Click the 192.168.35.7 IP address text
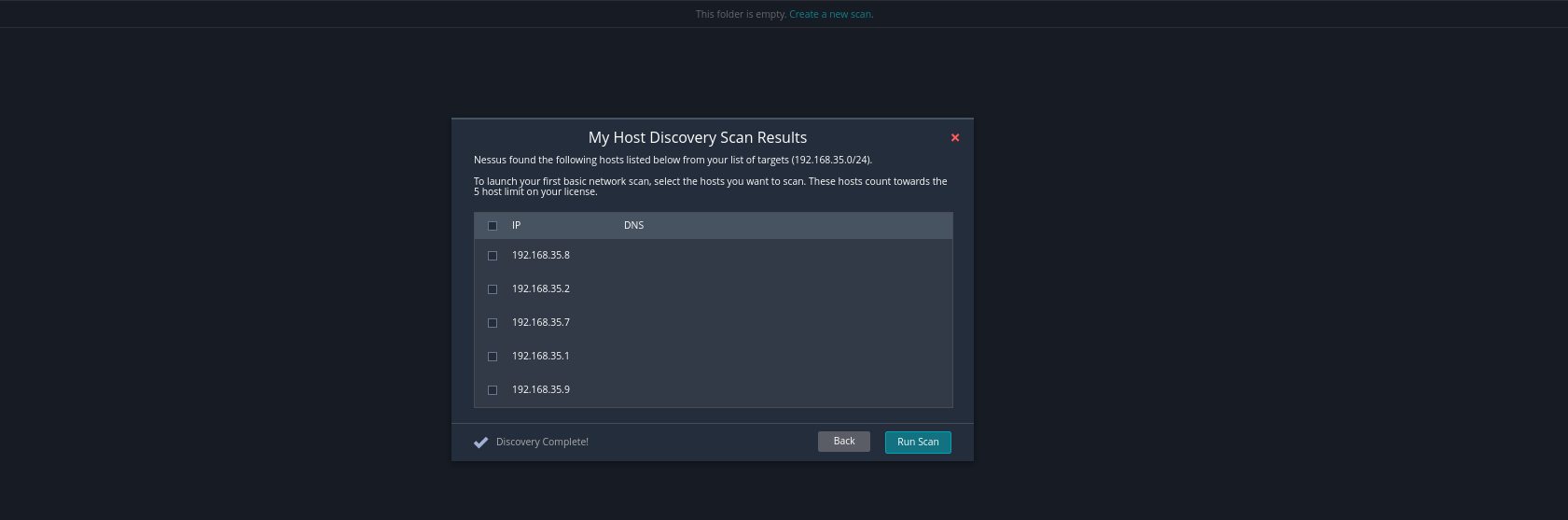 (540, 323)
